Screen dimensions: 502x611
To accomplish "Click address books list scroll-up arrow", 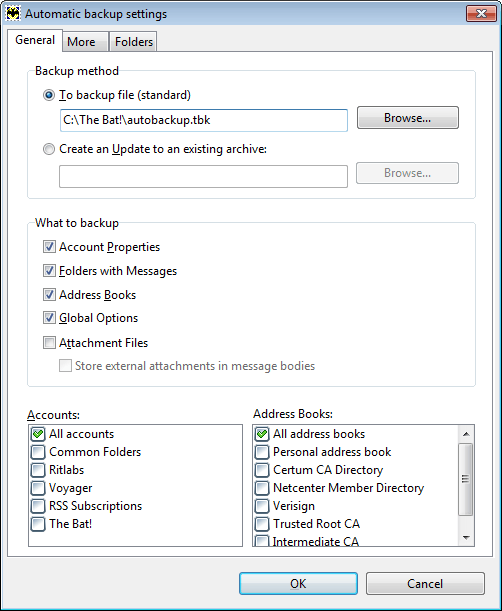I will 466,434.
